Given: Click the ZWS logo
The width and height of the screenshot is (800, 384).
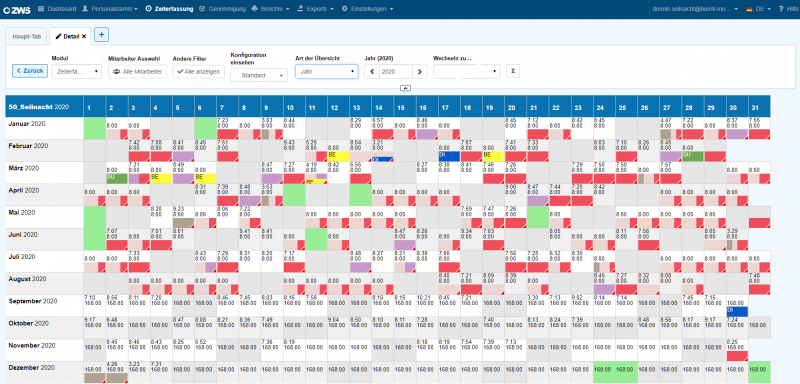Looking at the screenshot, I should [17, 9].
